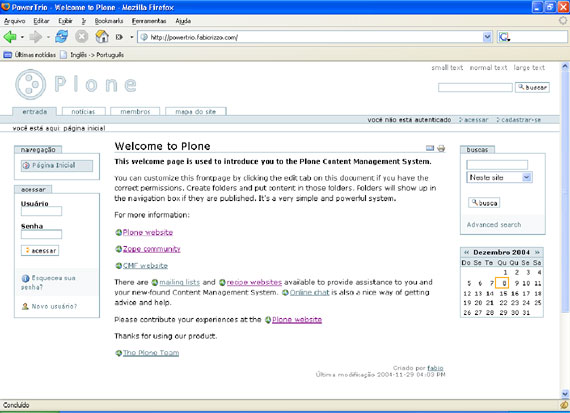
Task: Click the Senha password field
Action: (41, 234)
